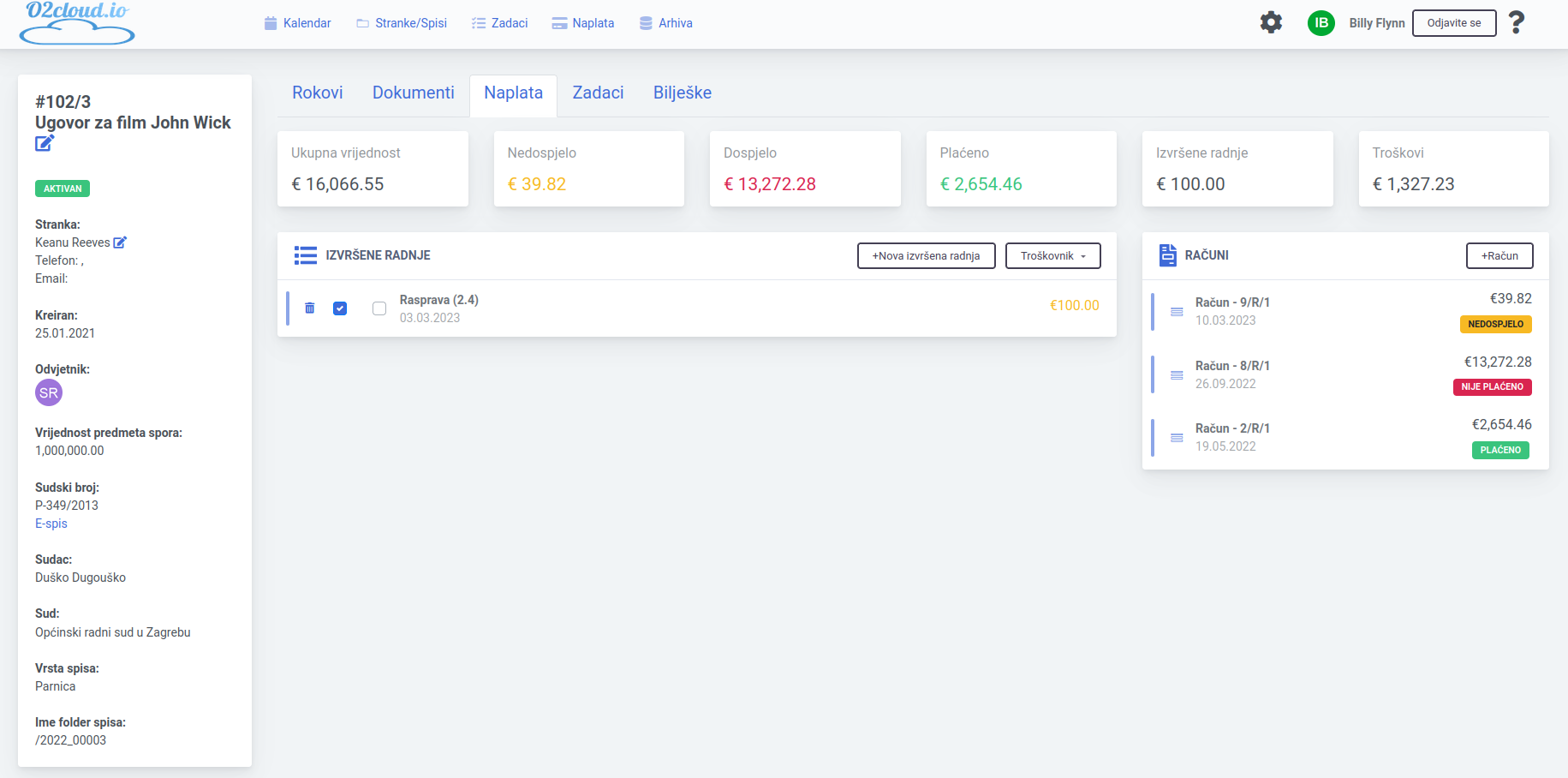Click the help question mark icon
This screenshot has width=1568, height=778.
1516,22
